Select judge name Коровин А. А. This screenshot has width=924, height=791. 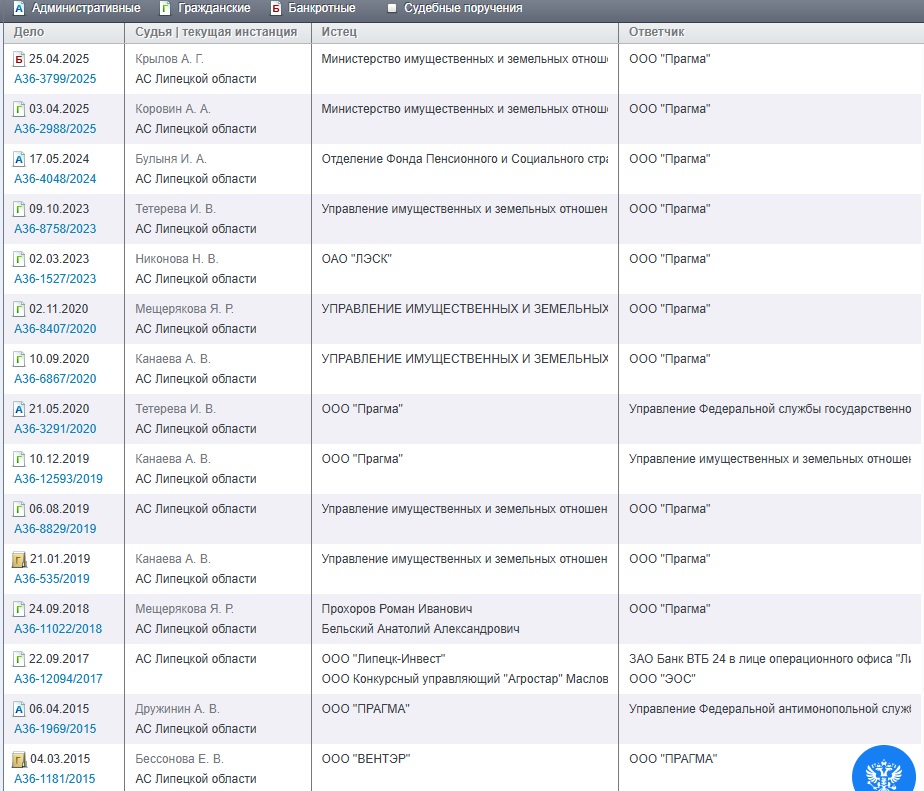[x=173, y=109]
